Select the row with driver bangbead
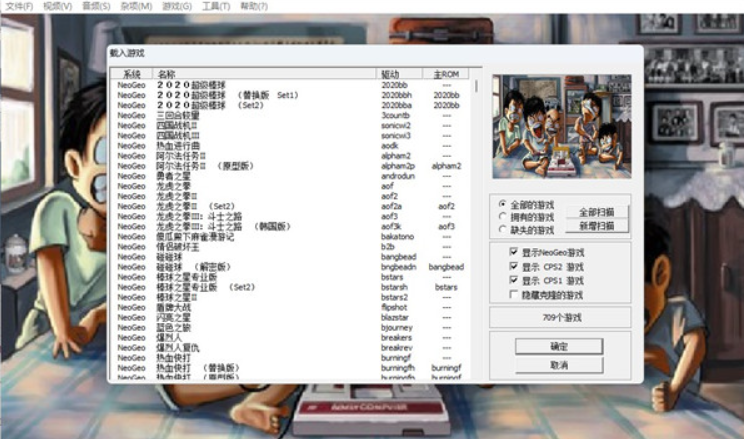The image size is (744, 439). click(291, 257)
